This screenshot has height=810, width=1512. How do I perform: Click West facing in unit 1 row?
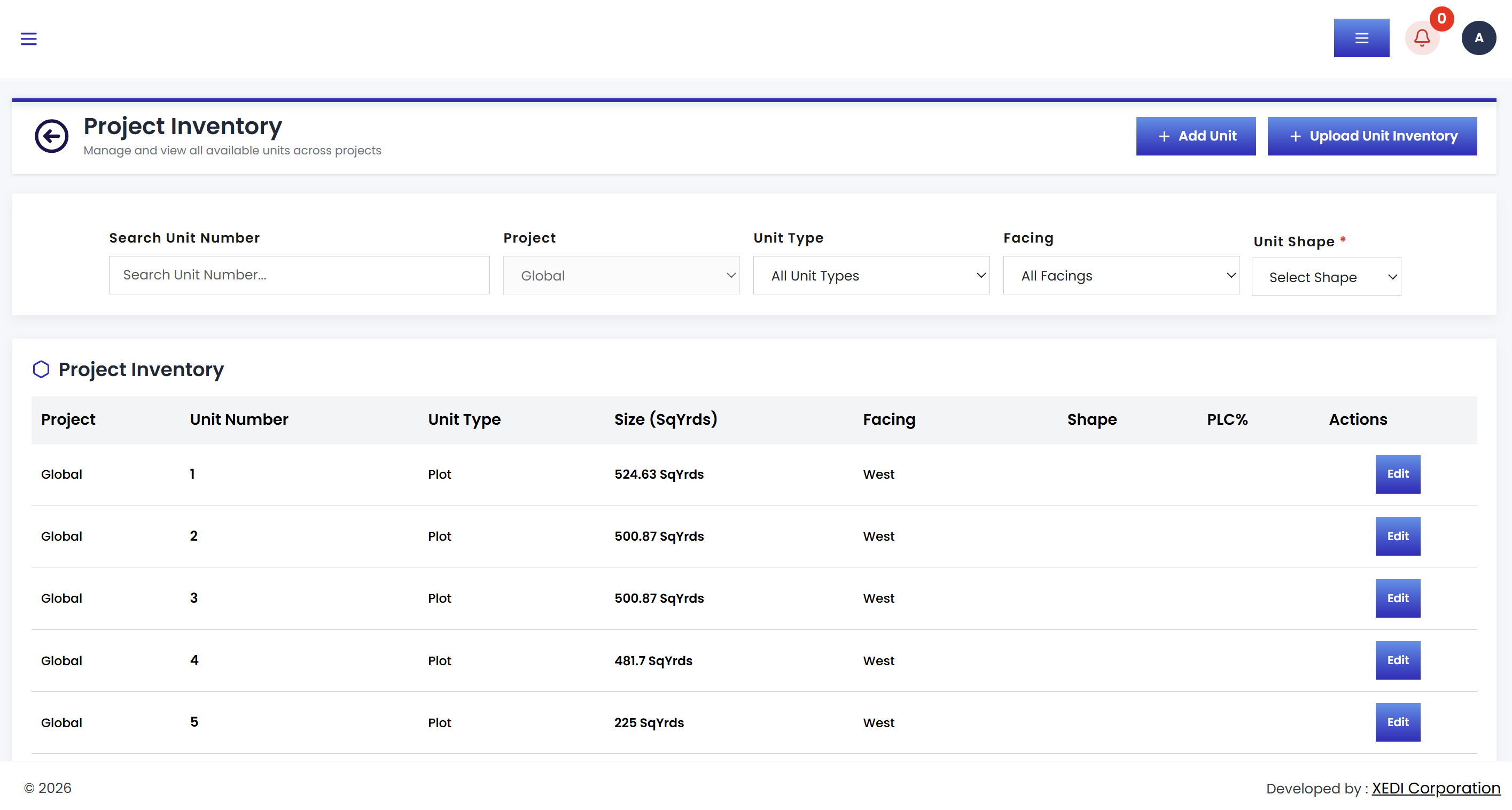click(879, 474)
